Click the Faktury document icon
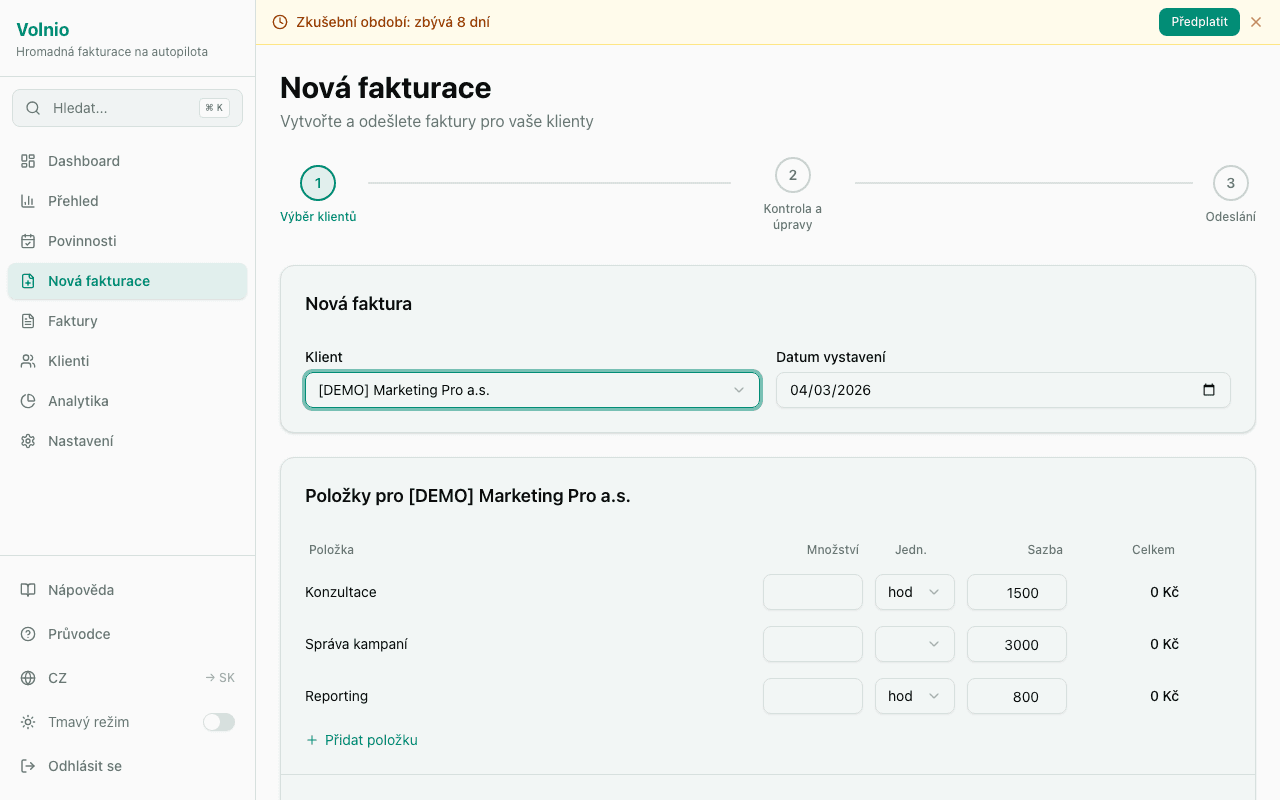Viewport: 1280px width, 800px height. pos(28,321)
